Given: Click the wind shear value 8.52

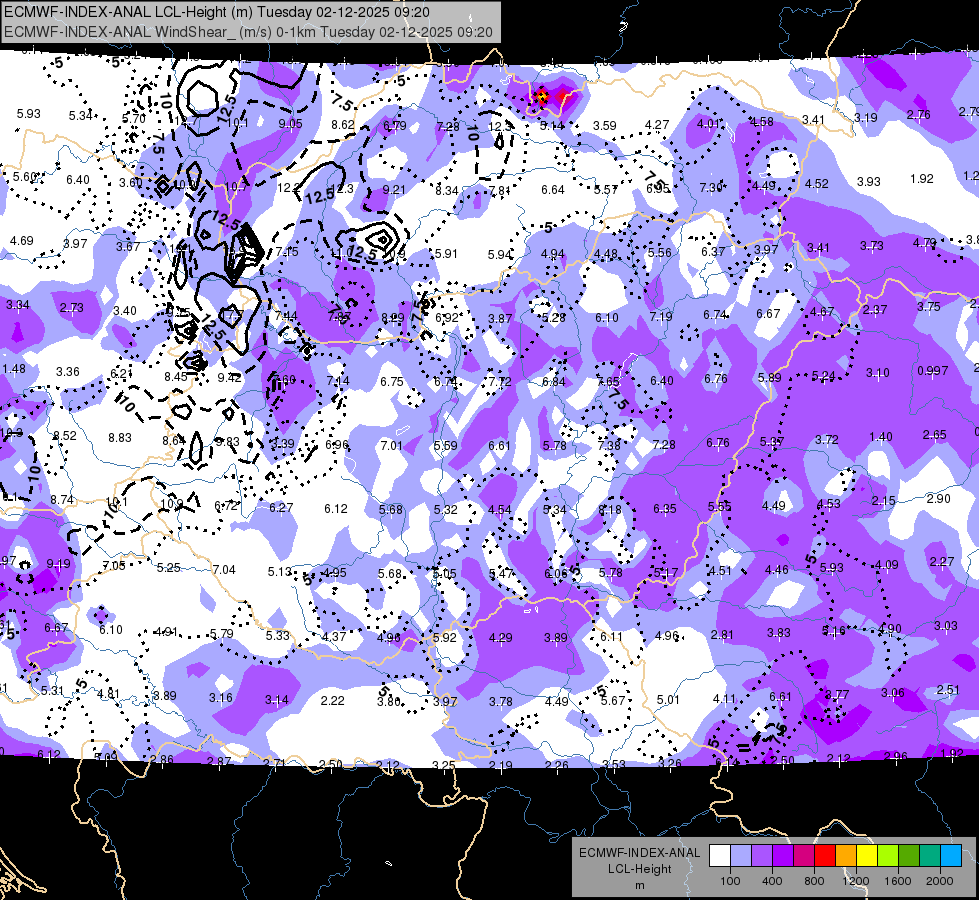Looking at the screenshot, I should point(65,435).
